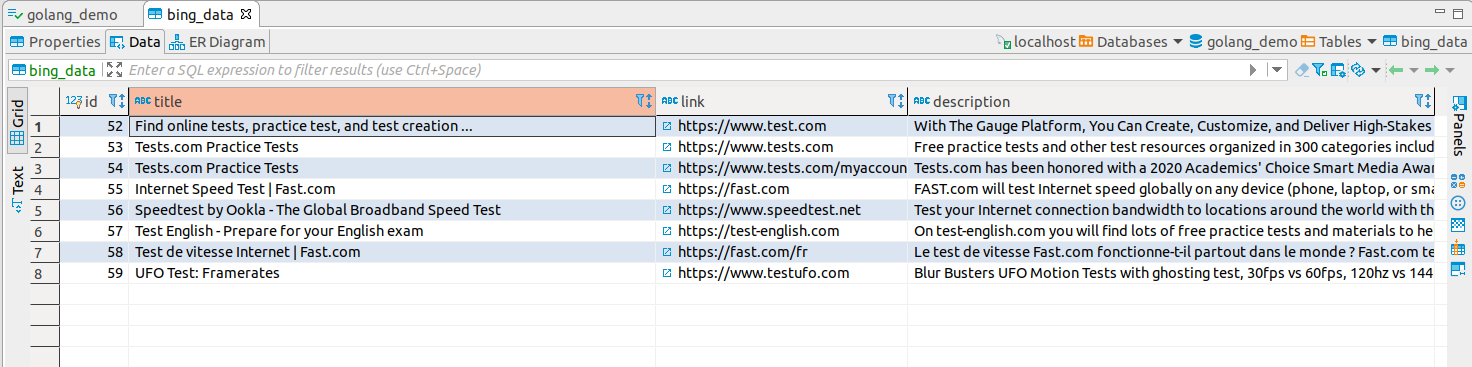This screenshot has height=367, width=1472.
Task: Click the bing_data label in filter bar
Action: (x=54, y=70)
